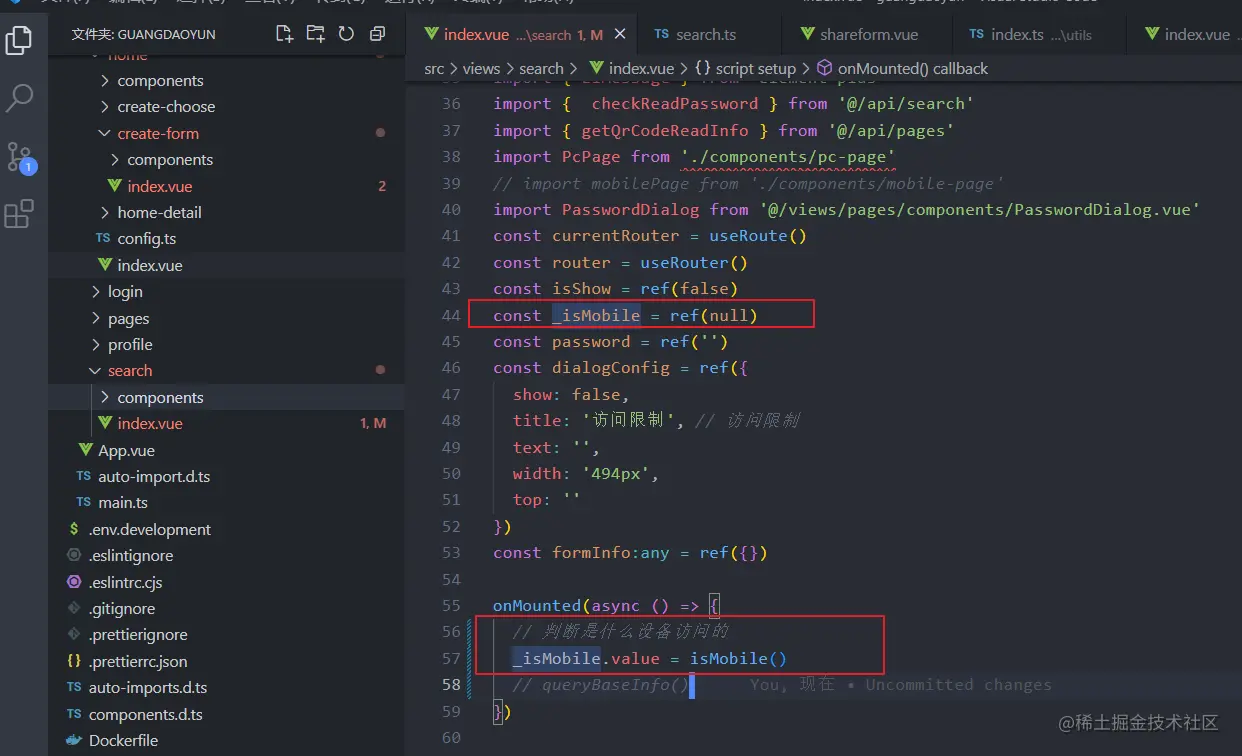Open the .gitignore file
Screen dimensions: 1242x756
tap(121, 609)
